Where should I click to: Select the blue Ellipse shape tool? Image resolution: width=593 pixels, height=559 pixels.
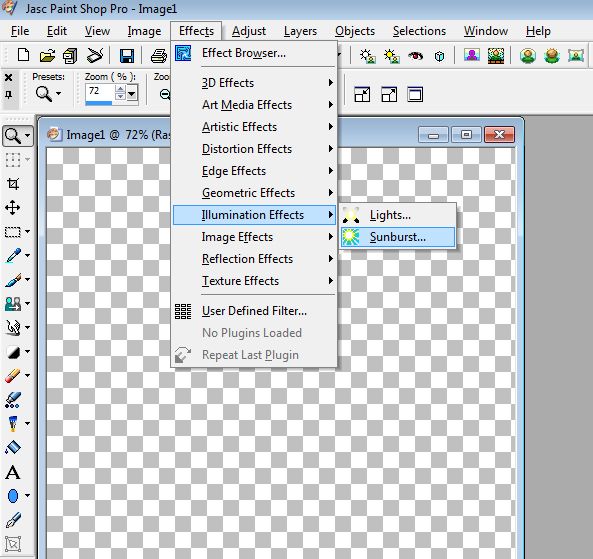13,495
